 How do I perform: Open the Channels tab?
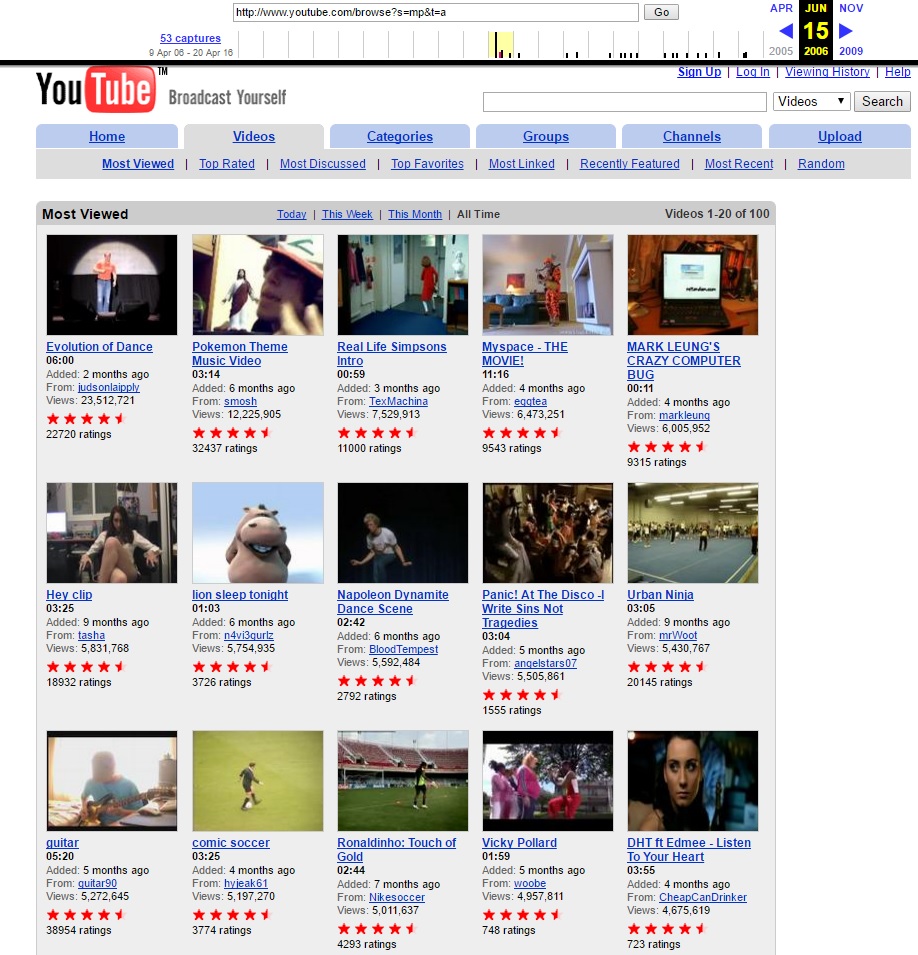click(x=692, y=136)
